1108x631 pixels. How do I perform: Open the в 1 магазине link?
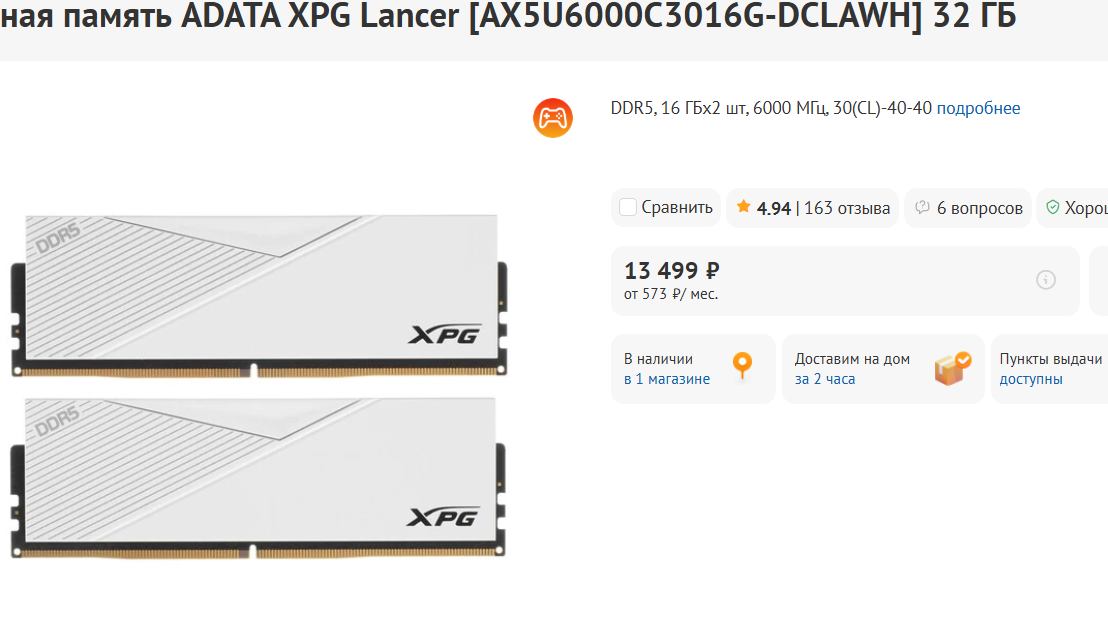666,379
